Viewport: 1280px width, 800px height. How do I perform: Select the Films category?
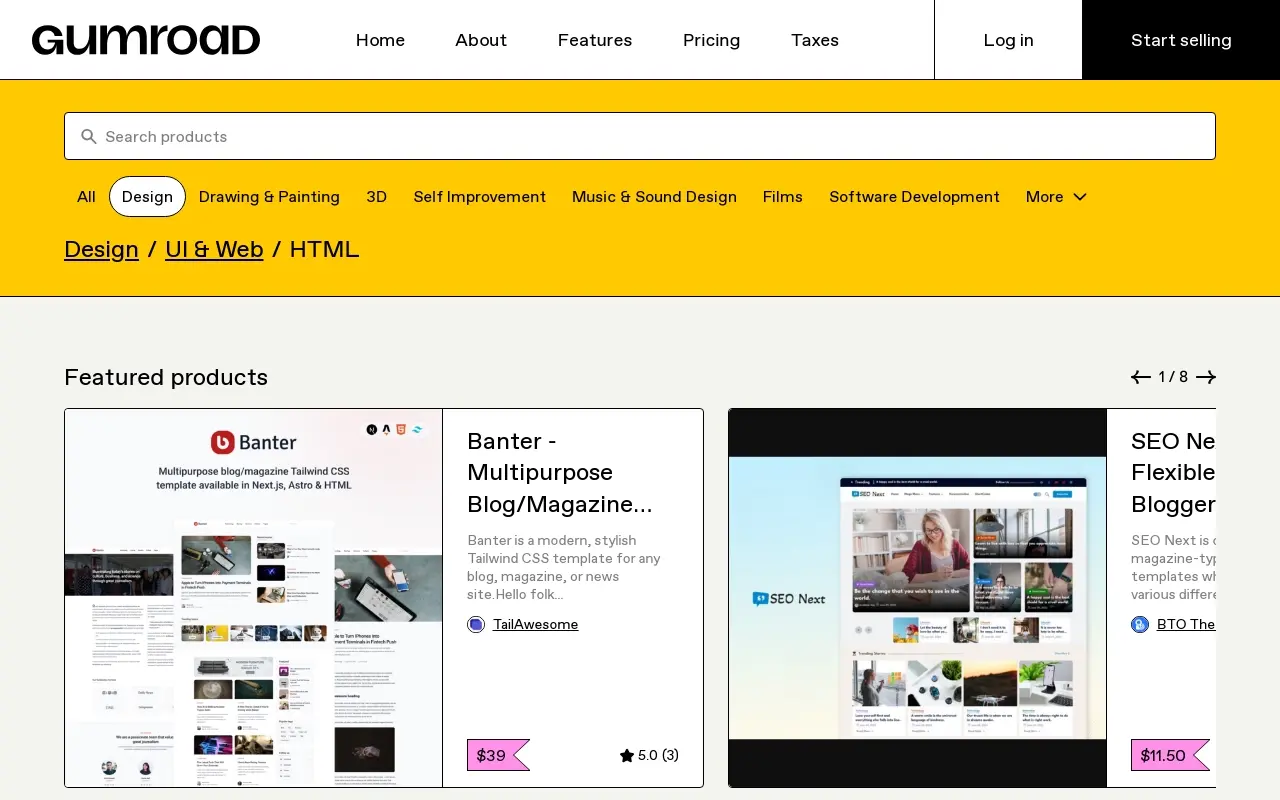pos(783,197)
